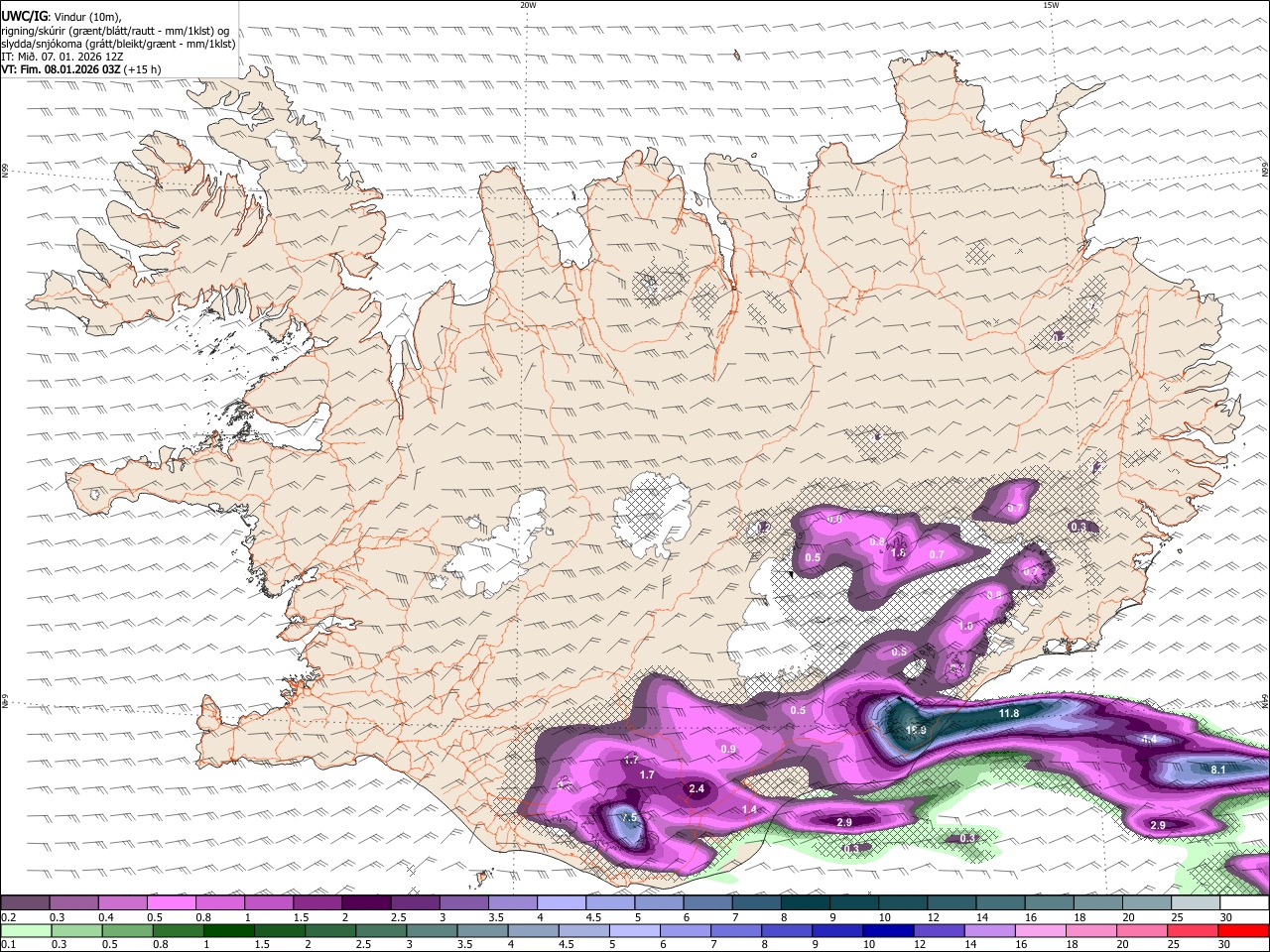Click the 0.9 value in the pink area
1270x952 pixels.
pyautogui.click(x=728, y=749)
